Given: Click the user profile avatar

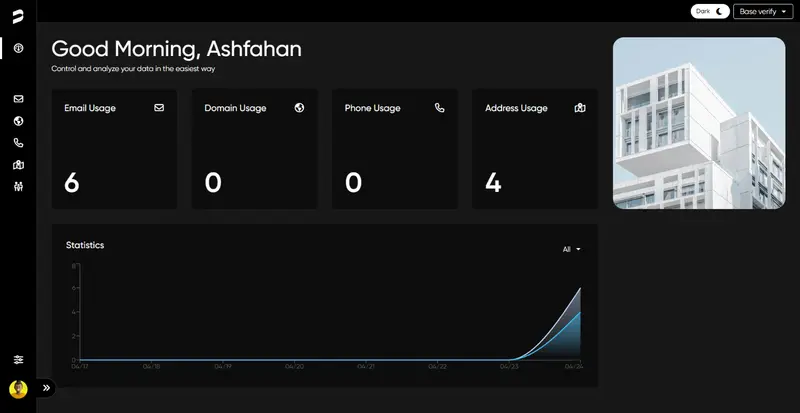Looking at the screenshot, I should click(18, 389).
